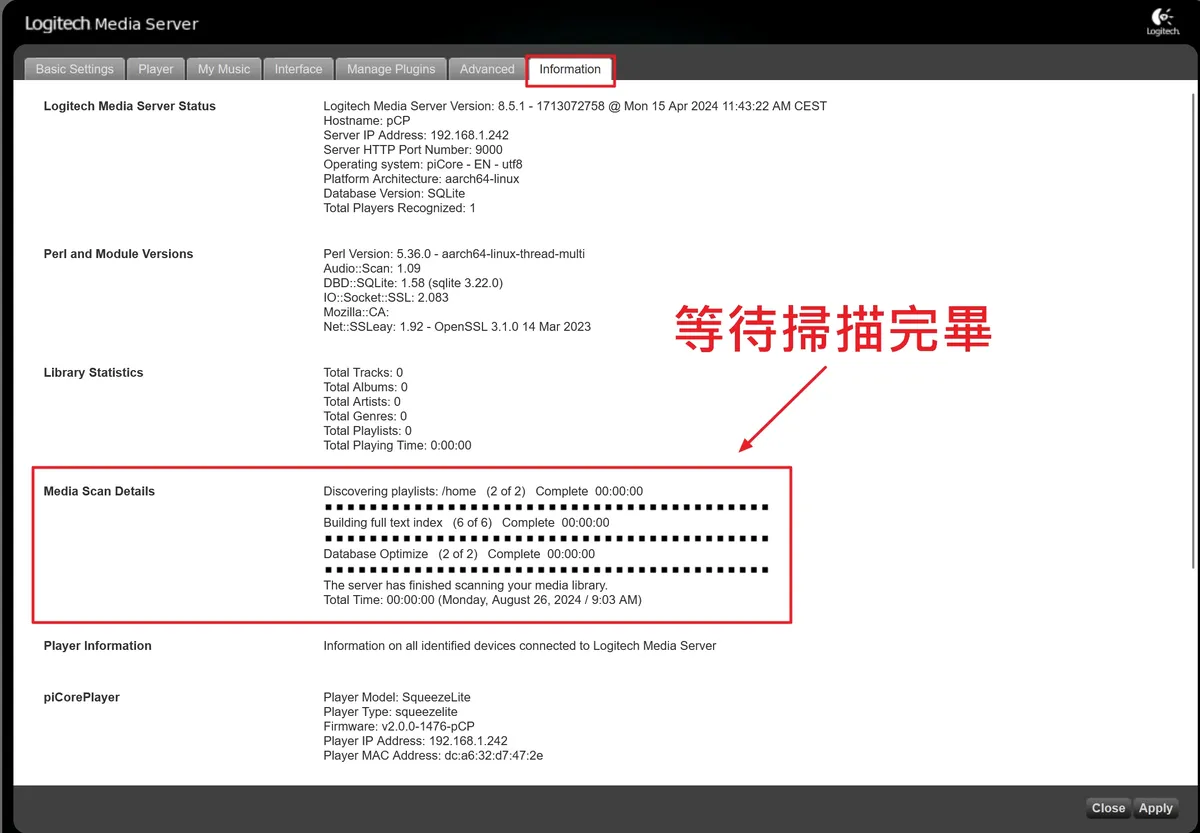Screen dimensions: 1200x833
Task: Click Discovering playlists: /home status line
Action: coord(483,491)
